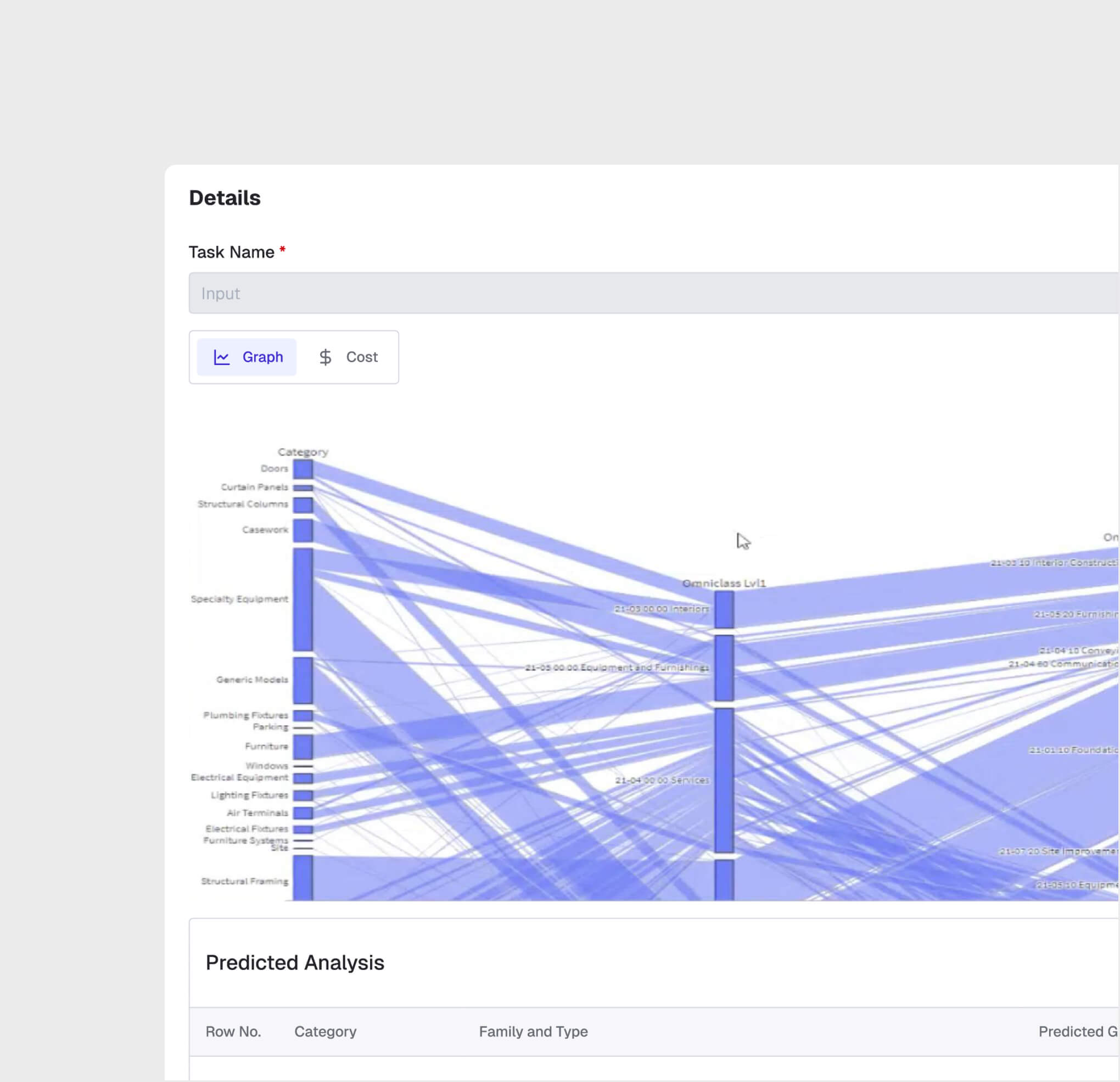1120x1082 pixels.
Task: Select the Plumbing Fixtures node
Action: tap(303, 715)
